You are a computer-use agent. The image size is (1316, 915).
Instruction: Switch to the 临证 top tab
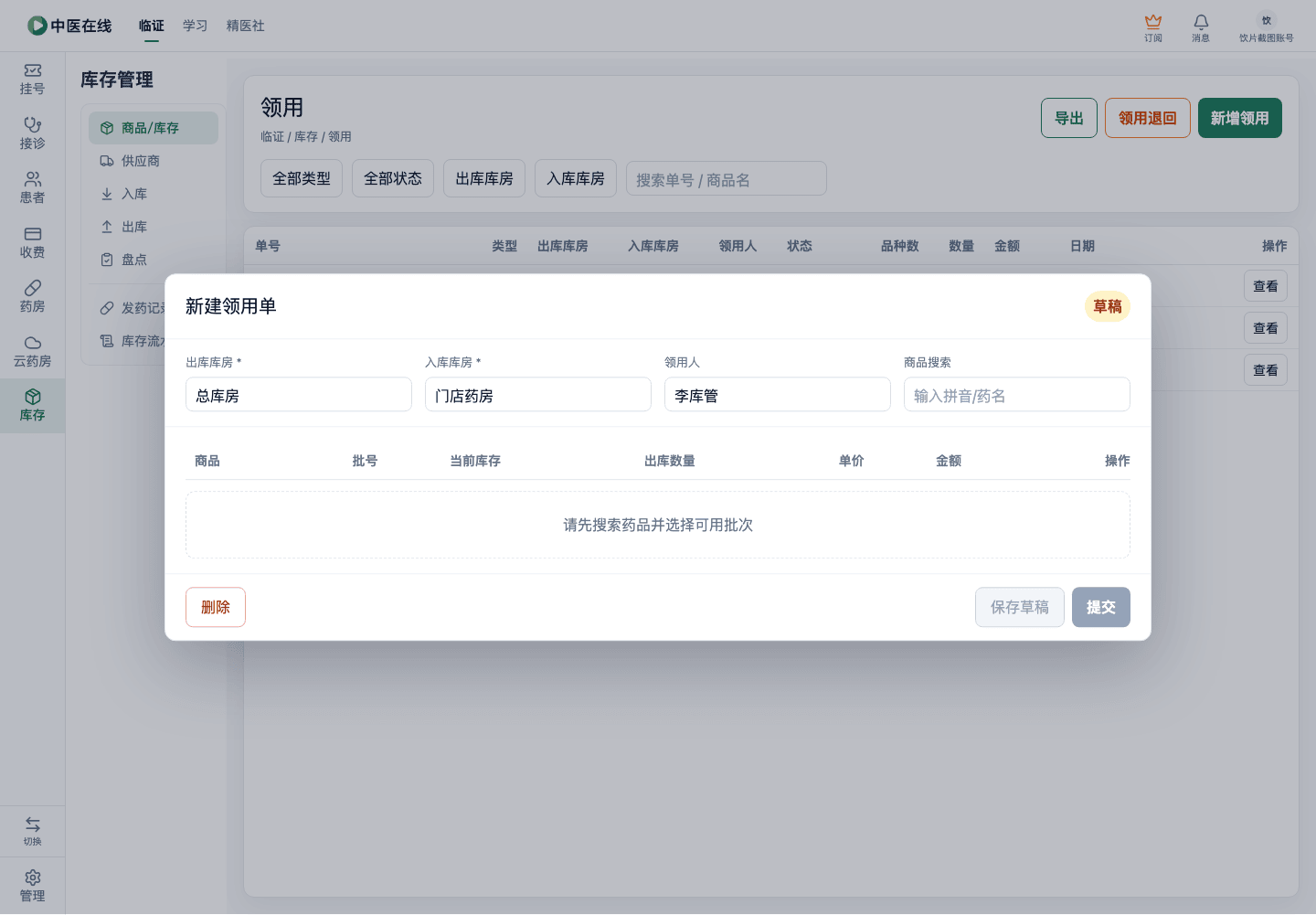(x=152, y=26)
